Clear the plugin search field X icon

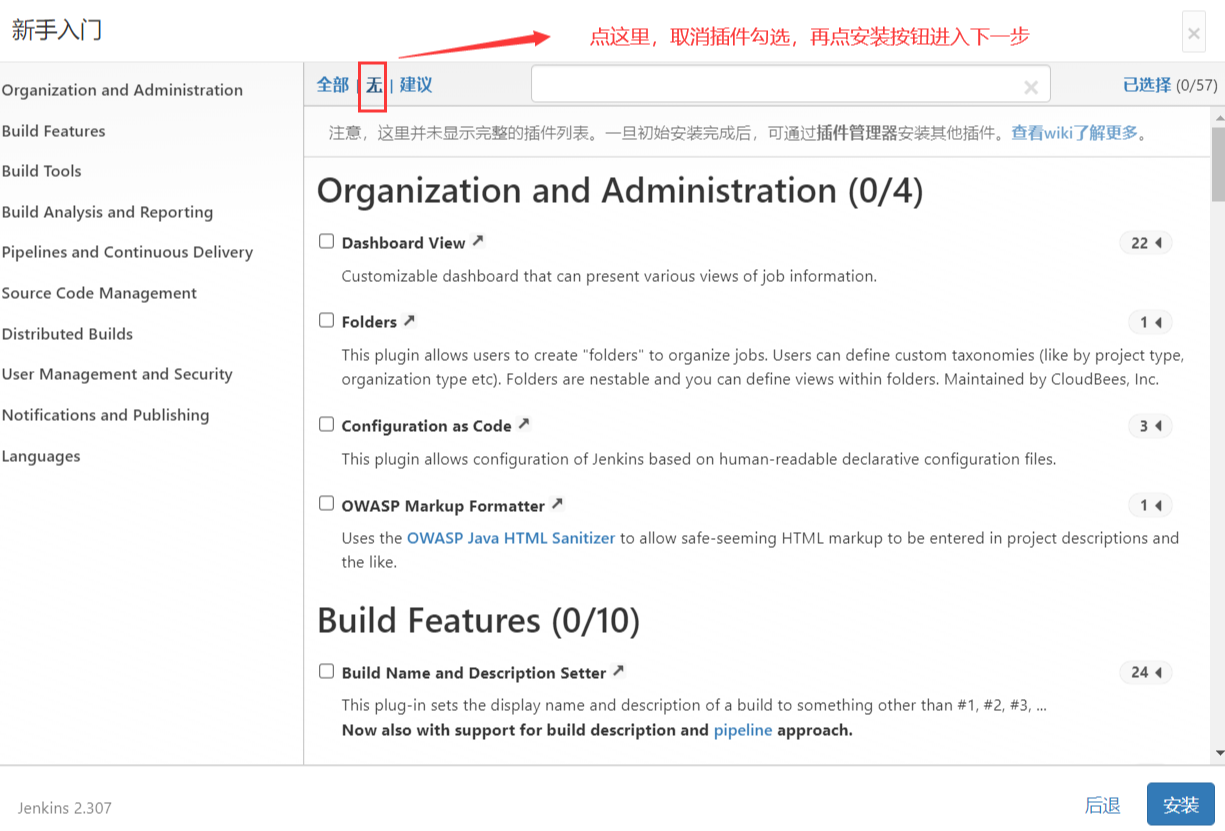coord(1031,87)
